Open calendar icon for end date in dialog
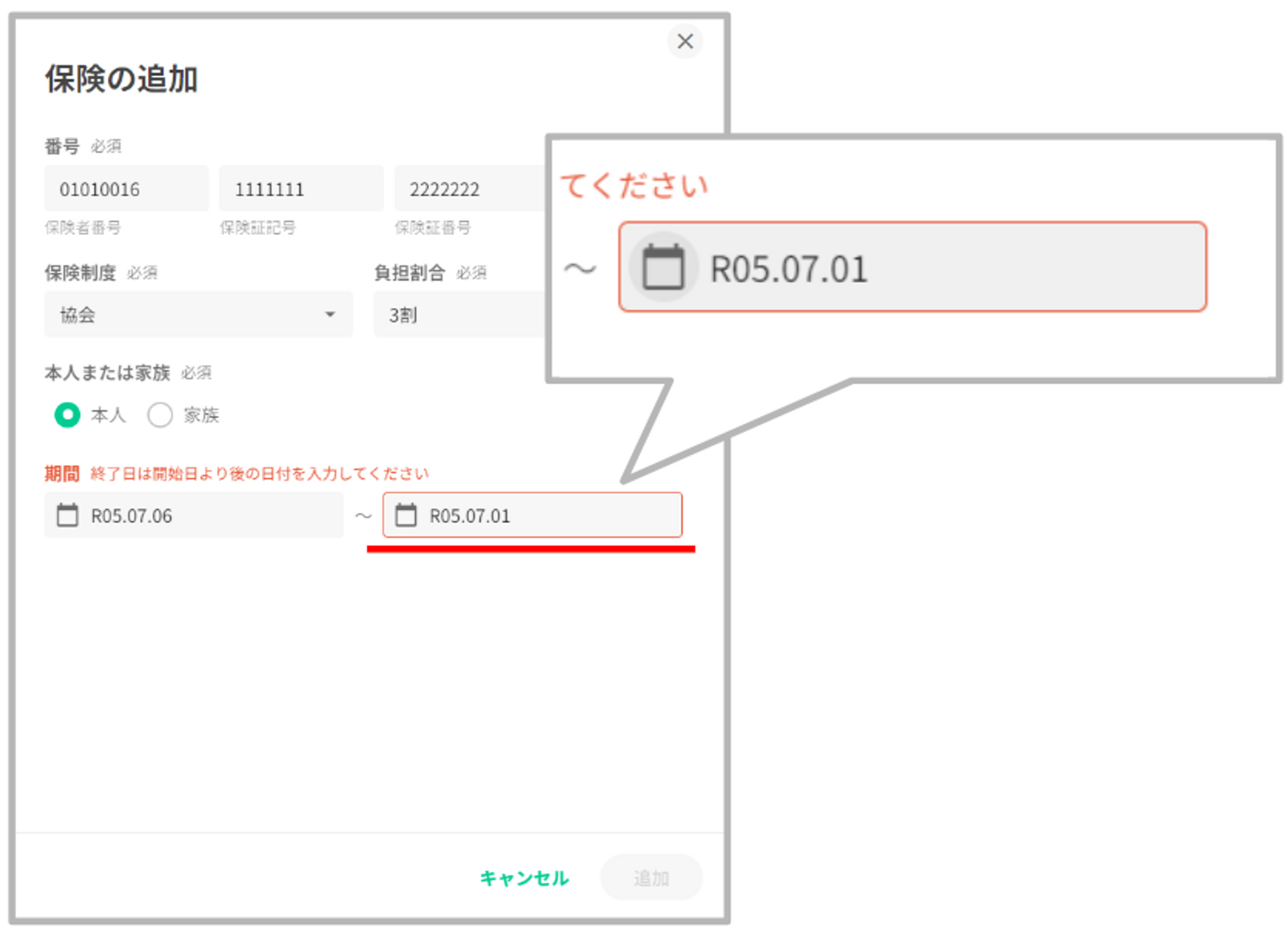This screenshot has height=935, width=1288. (406, 515)
